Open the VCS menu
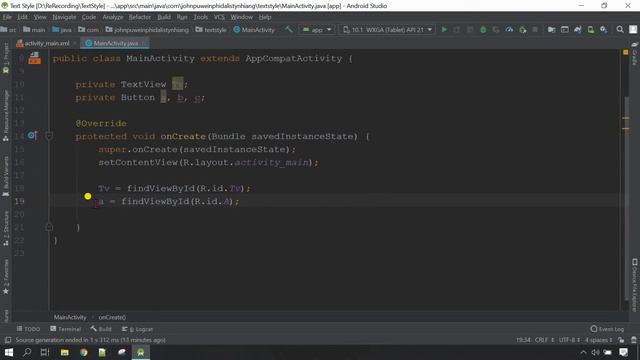This screenshot has width=640, height=360. (219, 17)
